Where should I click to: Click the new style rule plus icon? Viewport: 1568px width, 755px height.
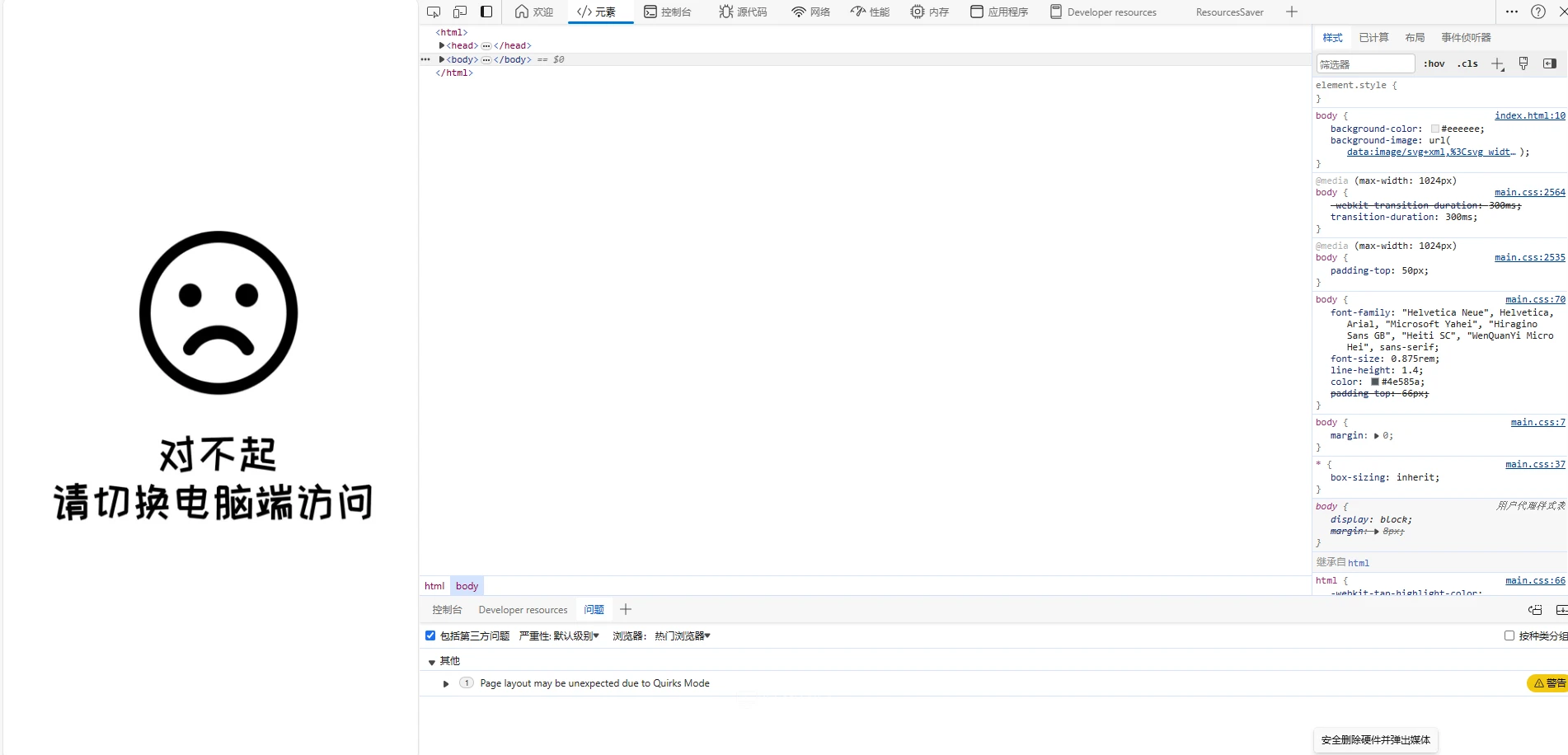click(1498, 63)
